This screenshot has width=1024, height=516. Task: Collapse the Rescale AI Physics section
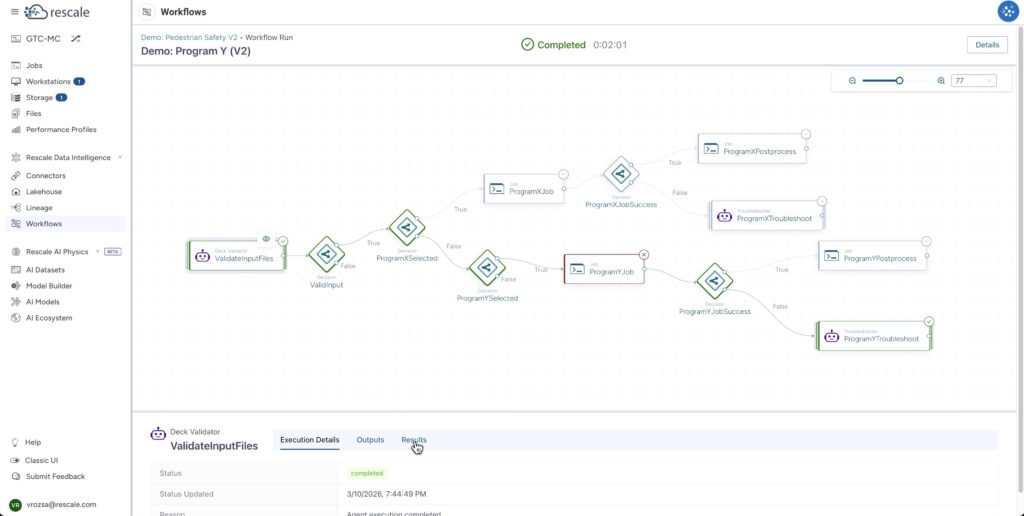tap(97, 251)
